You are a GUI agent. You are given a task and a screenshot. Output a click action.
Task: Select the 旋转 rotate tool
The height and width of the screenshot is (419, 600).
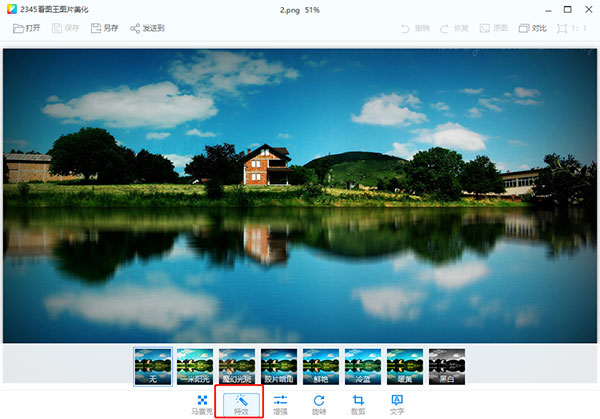point(319,405)
